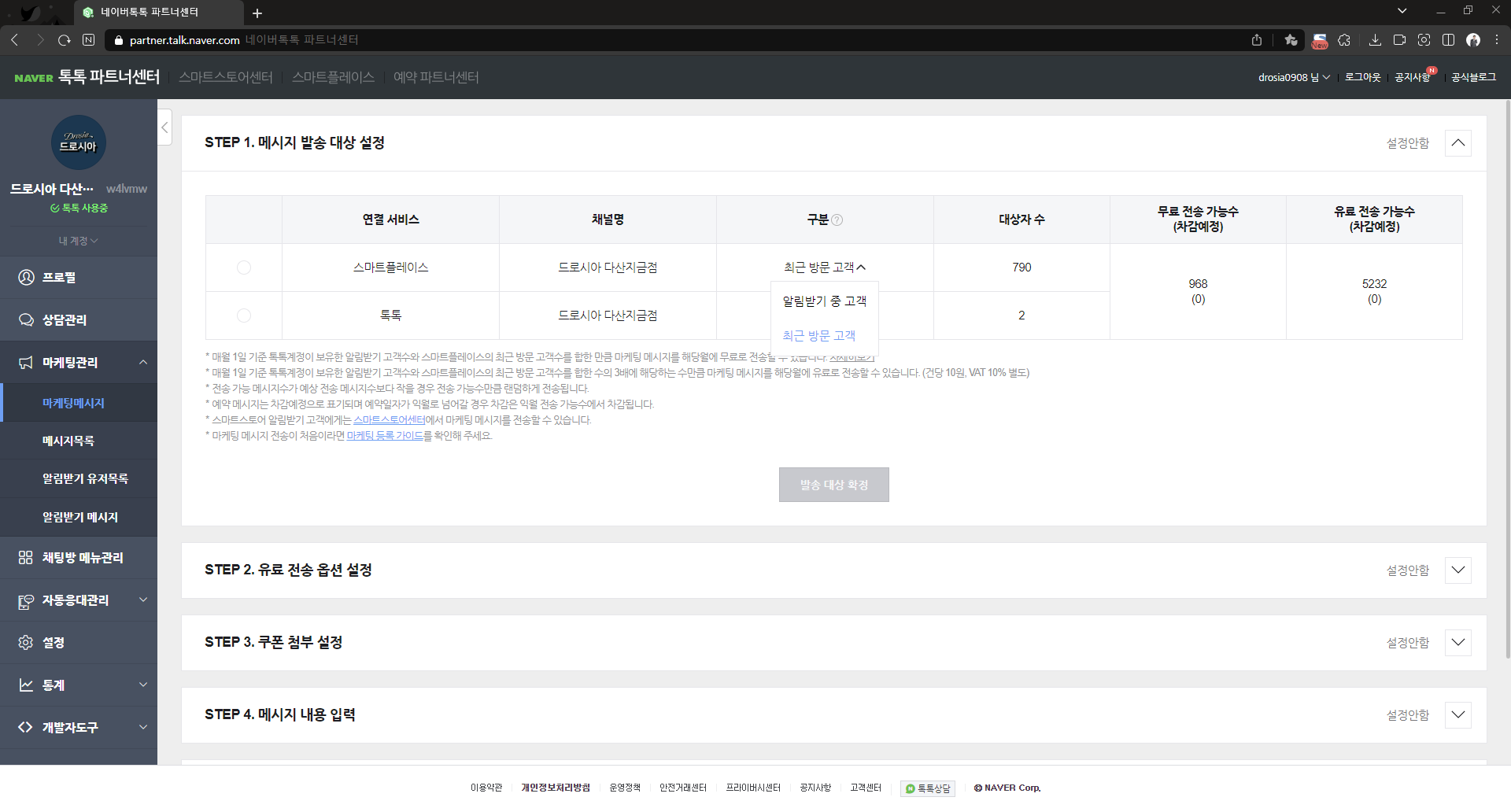Click the 발송 대상 확정 button

(834, 485)
